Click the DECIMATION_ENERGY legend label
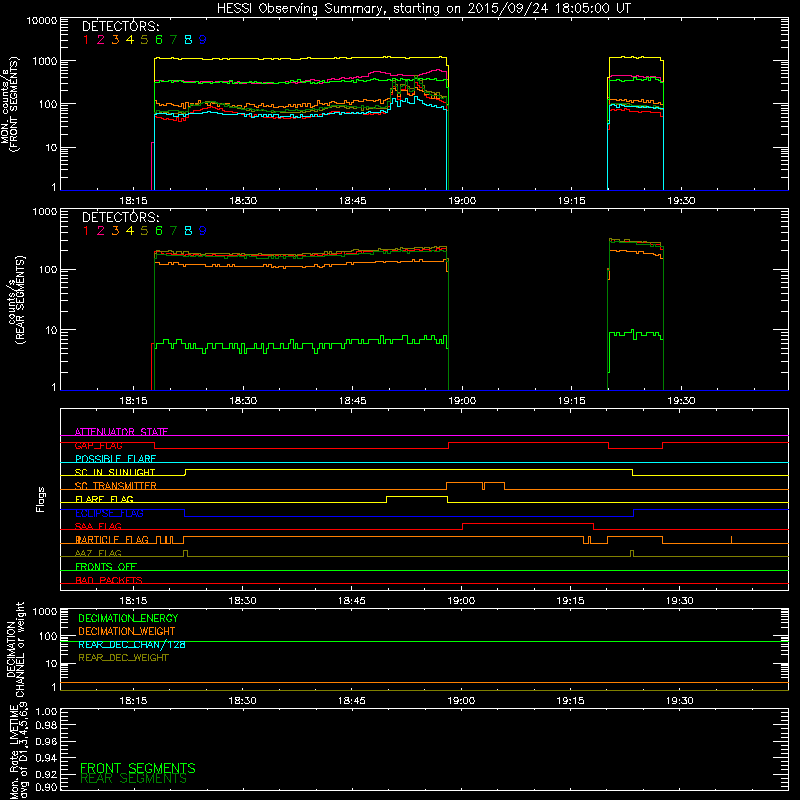800x800 pixels. [x=128, y=618]
